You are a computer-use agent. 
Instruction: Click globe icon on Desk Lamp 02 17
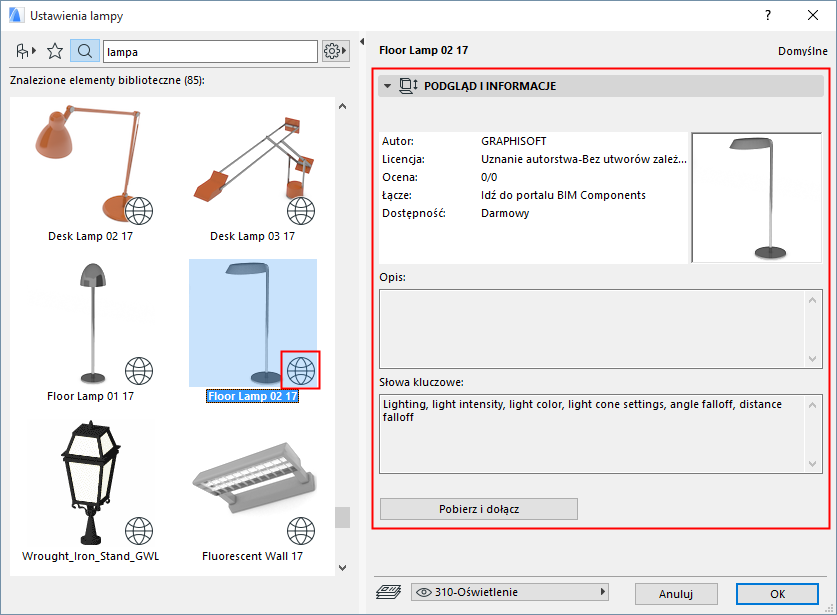pos(139,210)
